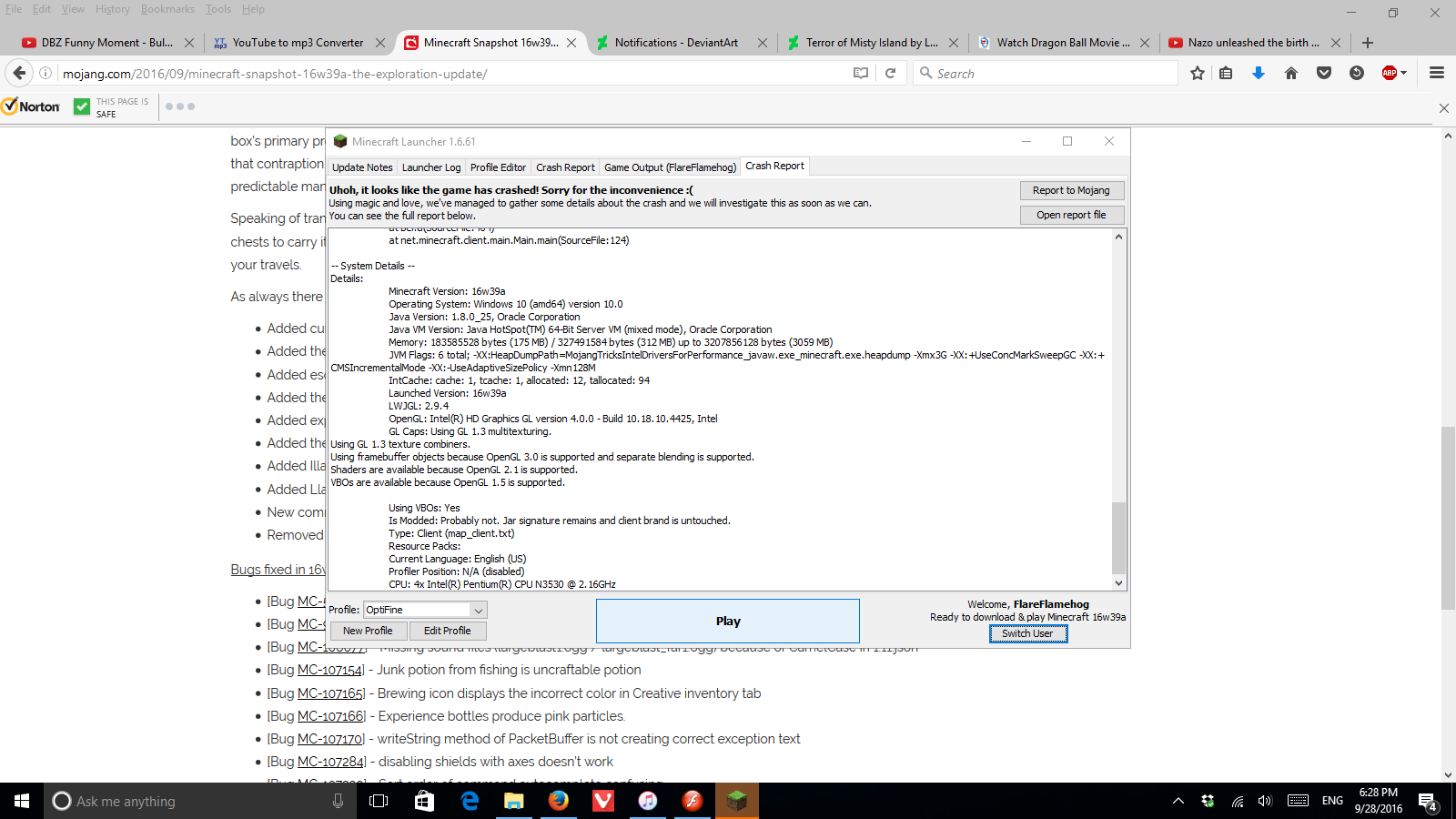Viewport: 1456px width, 819px height.
Task: Switch to Firefox on the taskbar
Action: tap(559, 801)
